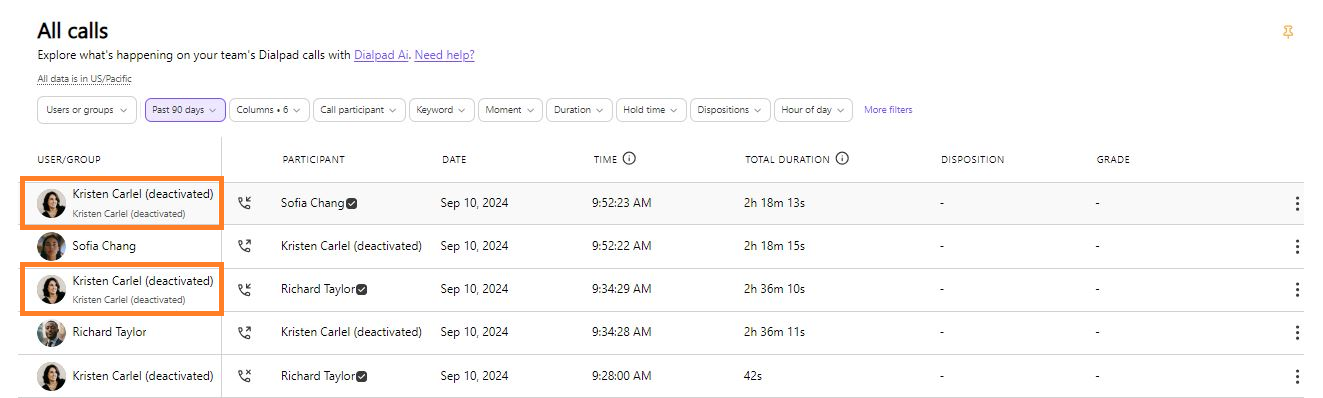The image size is (1323, 398).
Task: Open kebab menu for 9:52:23 AM call
Action: (1297, 204)
